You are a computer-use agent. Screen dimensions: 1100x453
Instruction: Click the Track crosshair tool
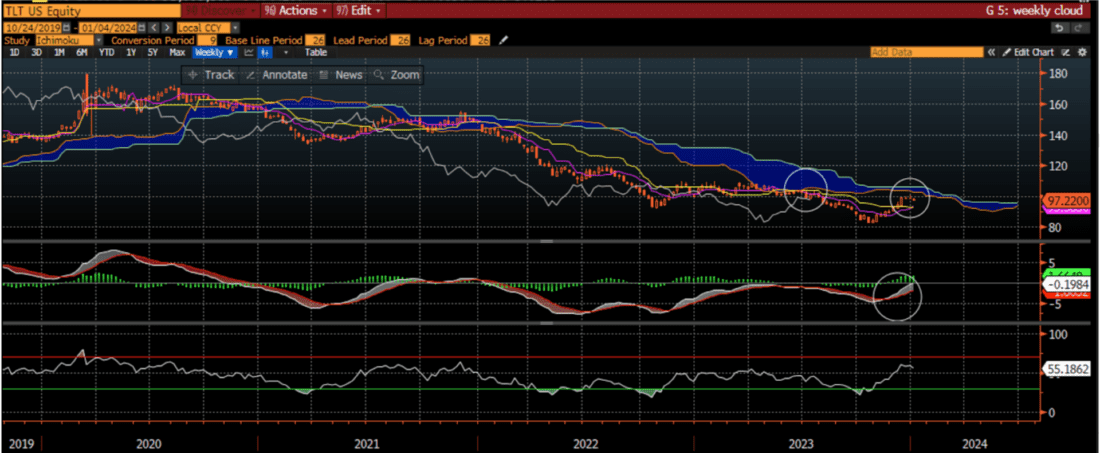click(210, 75)
